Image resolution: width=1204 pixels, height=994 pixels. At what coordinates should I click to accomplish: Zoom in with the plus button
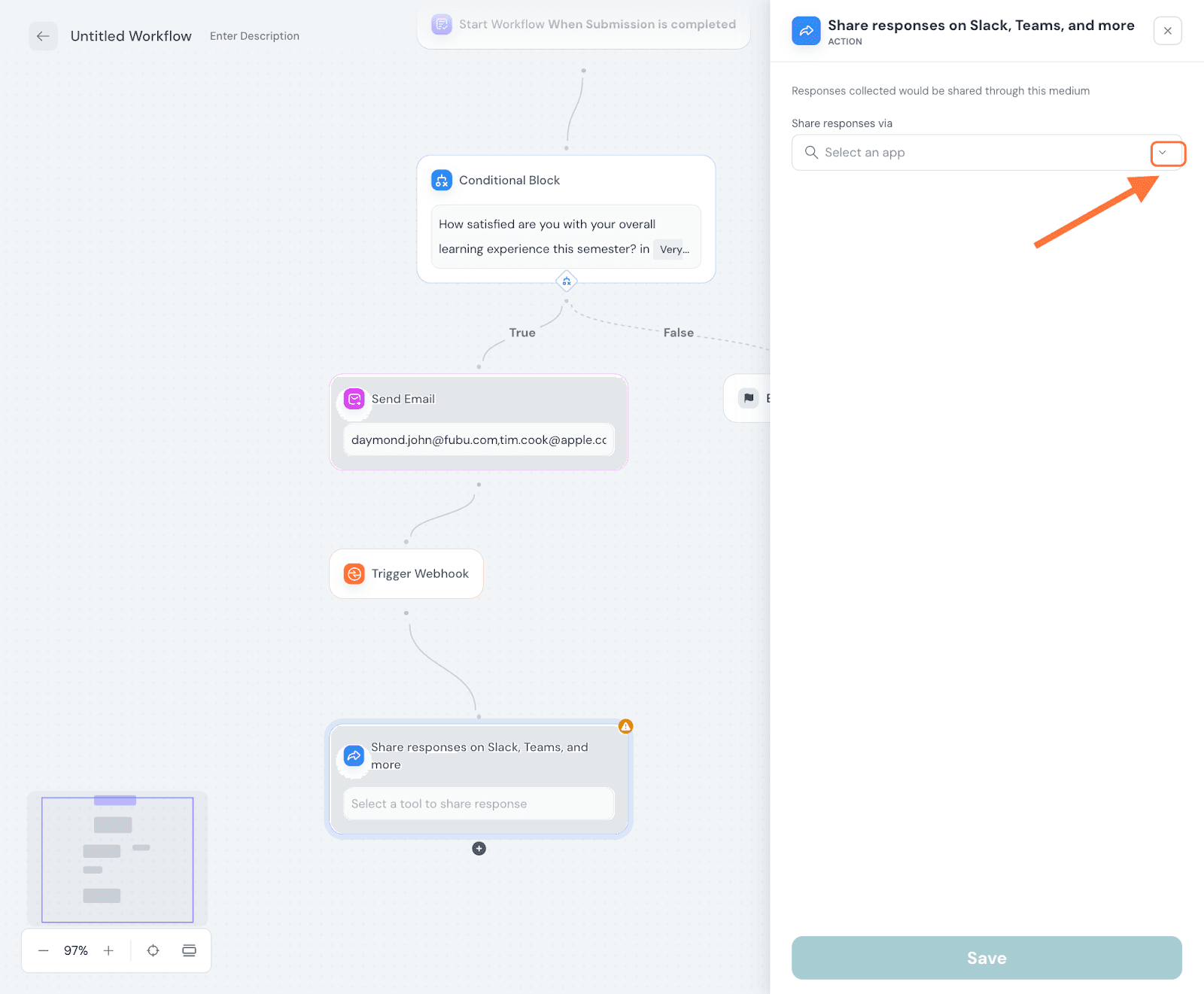[108, 950]
